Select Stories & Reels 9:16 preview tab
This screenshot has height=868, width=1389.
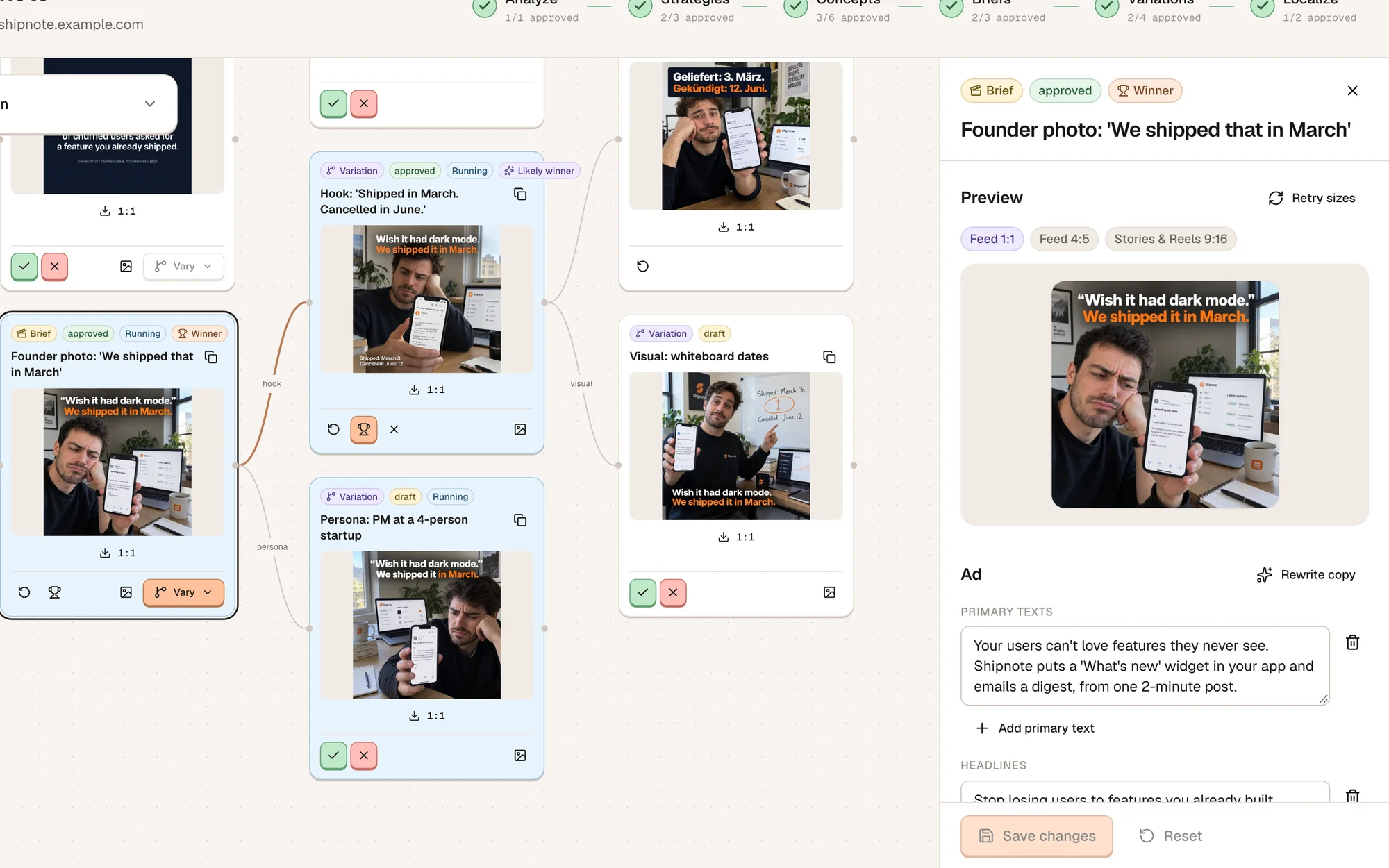1170,239
